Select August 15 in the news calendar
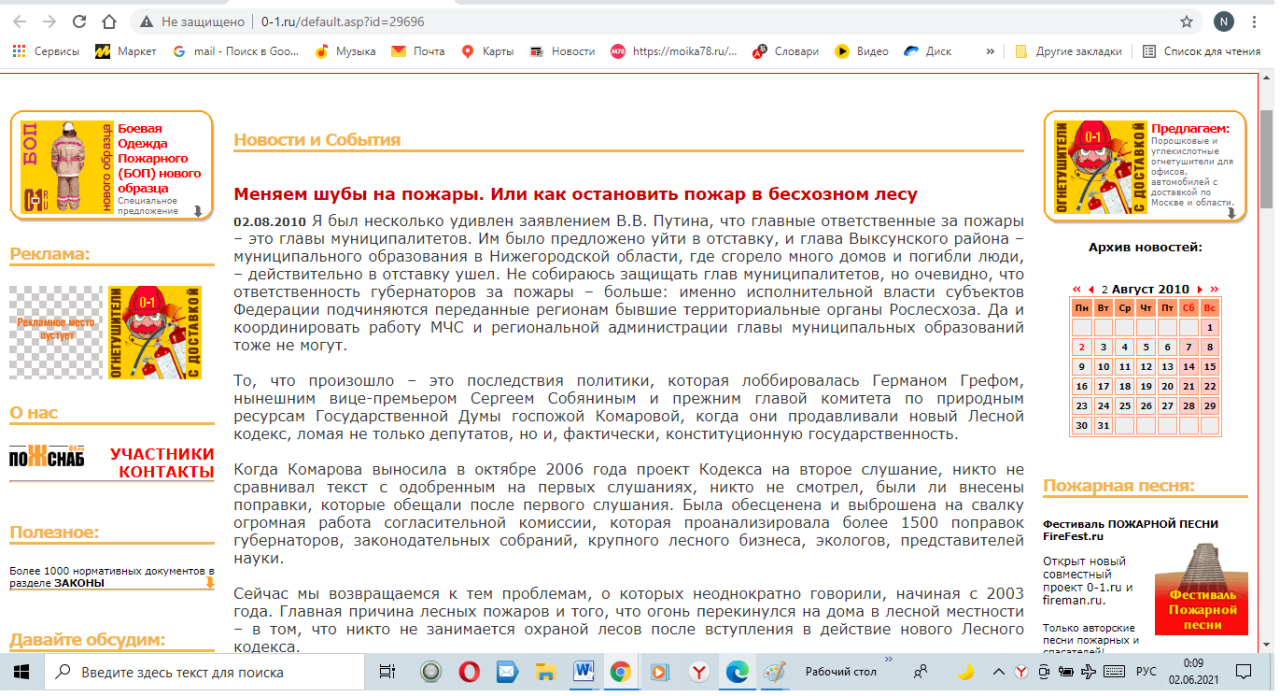This screenshot has height=696, width=1280. (1210, 367)
